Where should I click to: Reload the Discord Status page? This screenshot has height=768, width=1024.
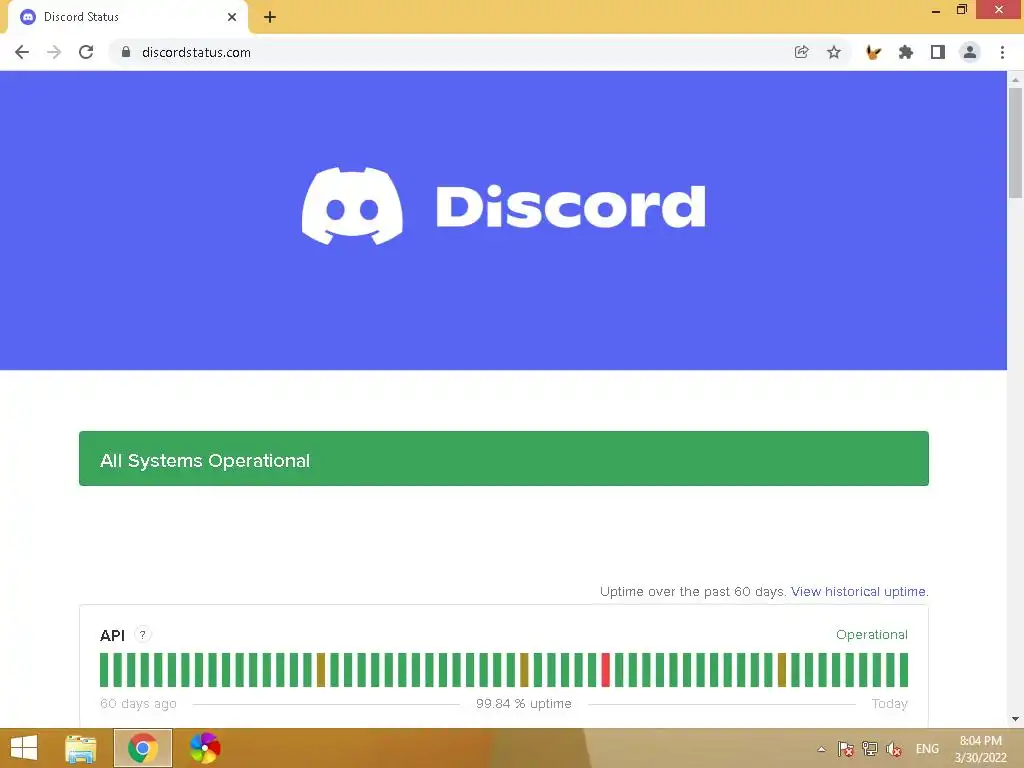86,52
